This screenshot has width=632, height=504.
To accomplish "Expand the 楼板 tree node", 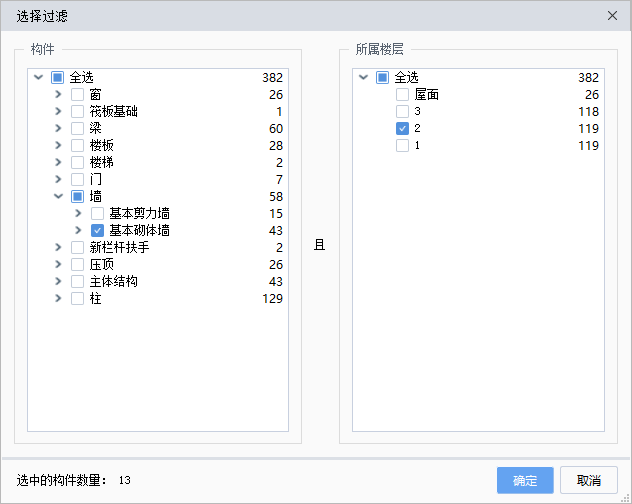I will pyautogui.click(x=58, y=145).
